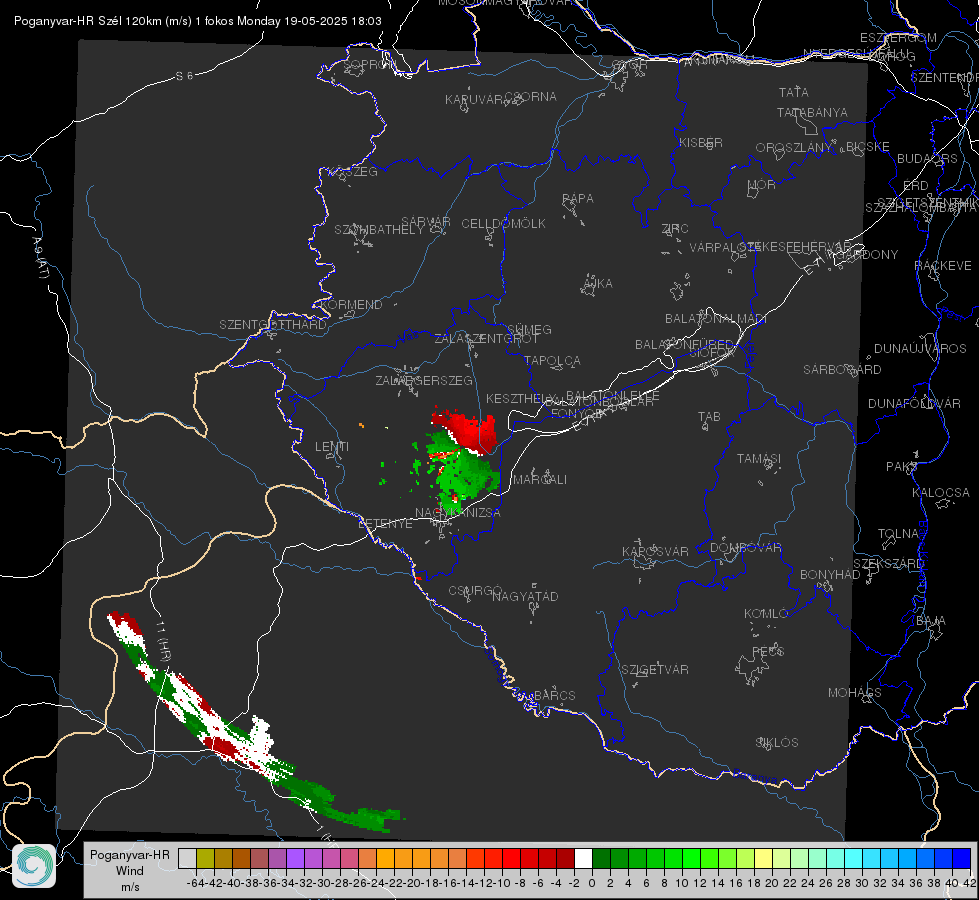The height and width of the screenshot is (900, 979).
Task: Click the RÁCKEVE label
Action: [943, 266]
